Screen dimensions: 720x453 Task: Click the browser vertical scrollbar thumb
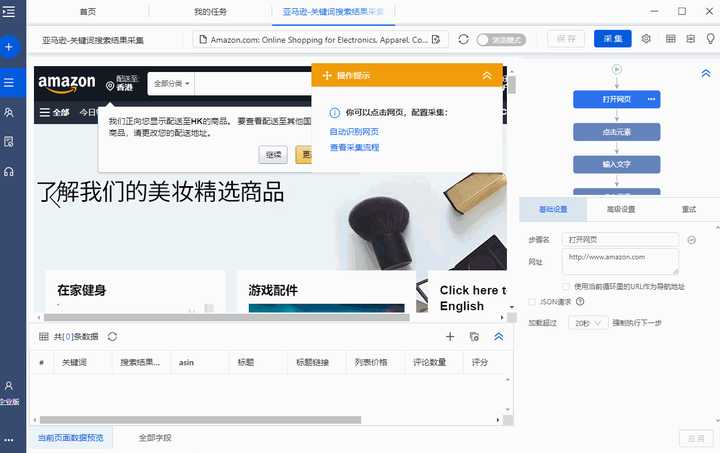click(x=511, y=85)
